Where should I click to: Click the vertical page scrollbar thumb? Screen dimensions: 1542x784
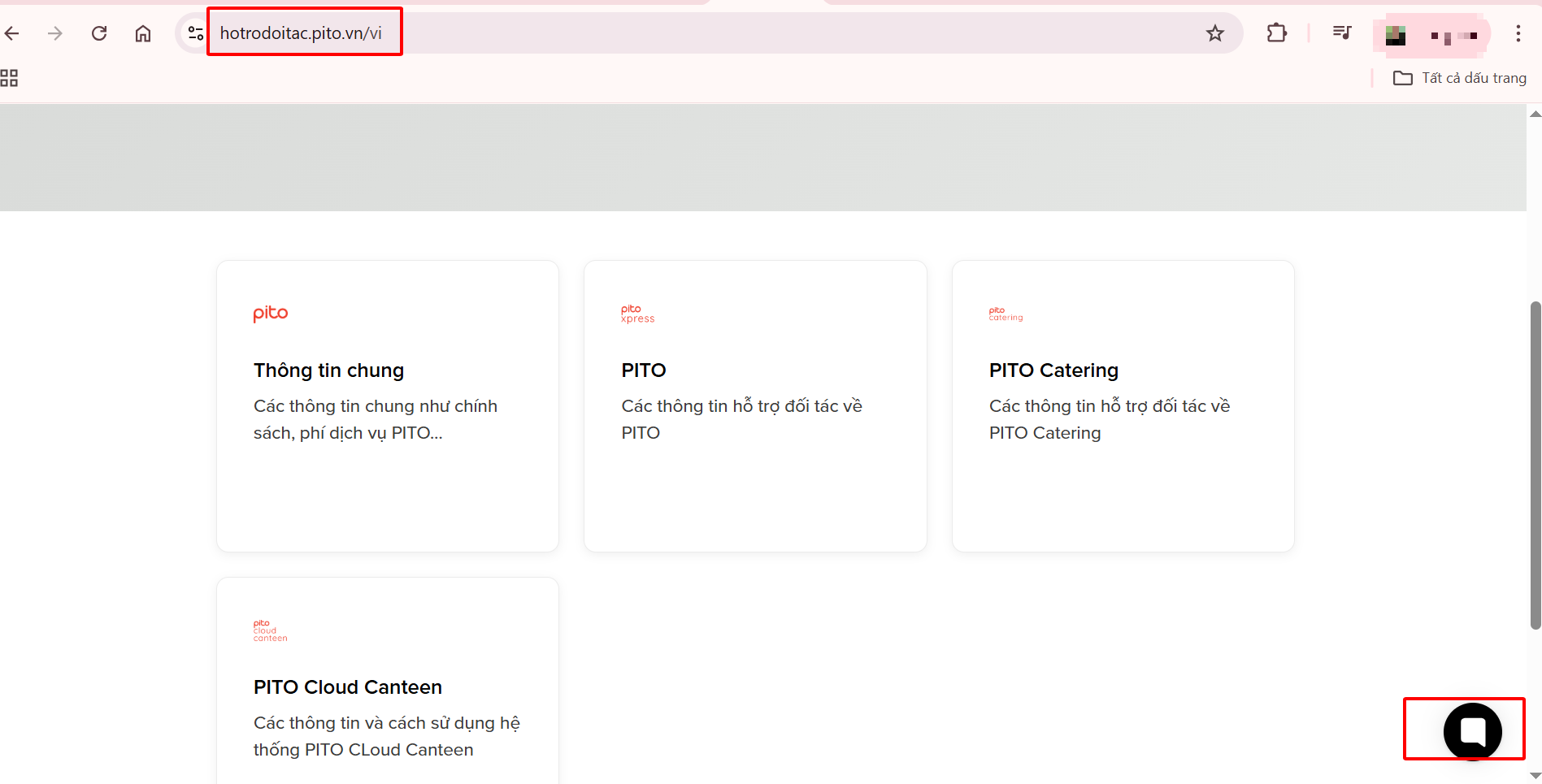point(1535,465)
